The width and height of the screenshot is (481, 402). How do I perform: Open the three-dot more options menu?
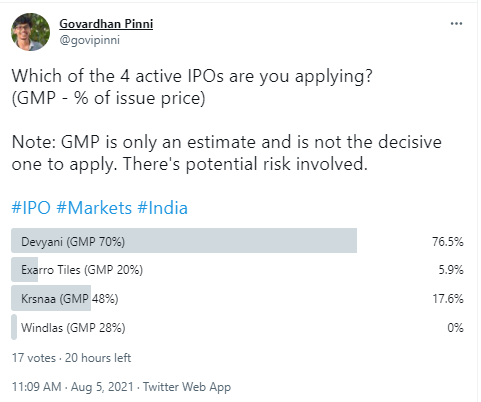point(456,24)
